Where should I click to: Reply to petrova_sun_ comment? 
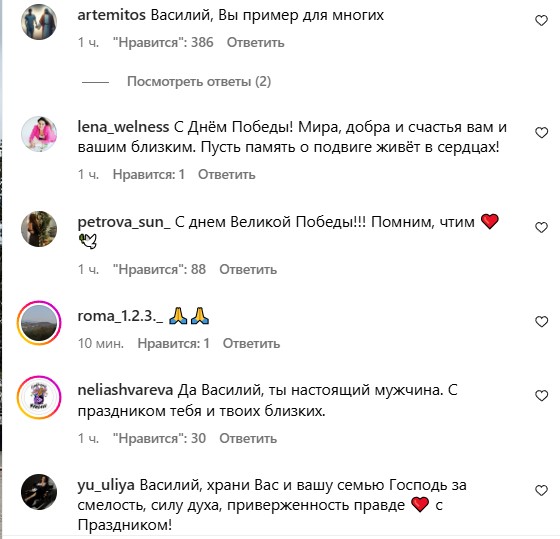click(248, 269)
